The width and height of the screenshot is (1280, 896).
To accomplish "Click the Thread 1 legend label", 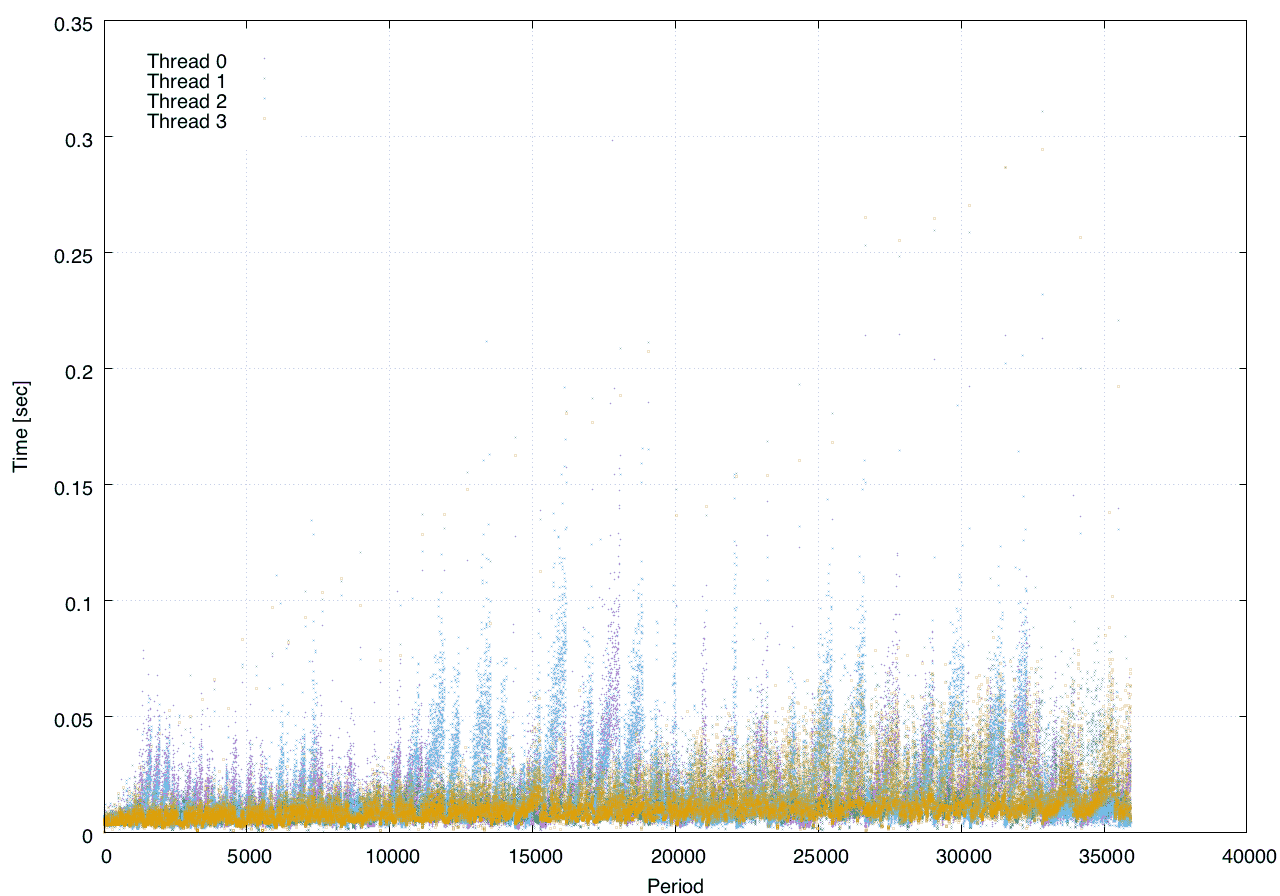I will click(187, 81).
